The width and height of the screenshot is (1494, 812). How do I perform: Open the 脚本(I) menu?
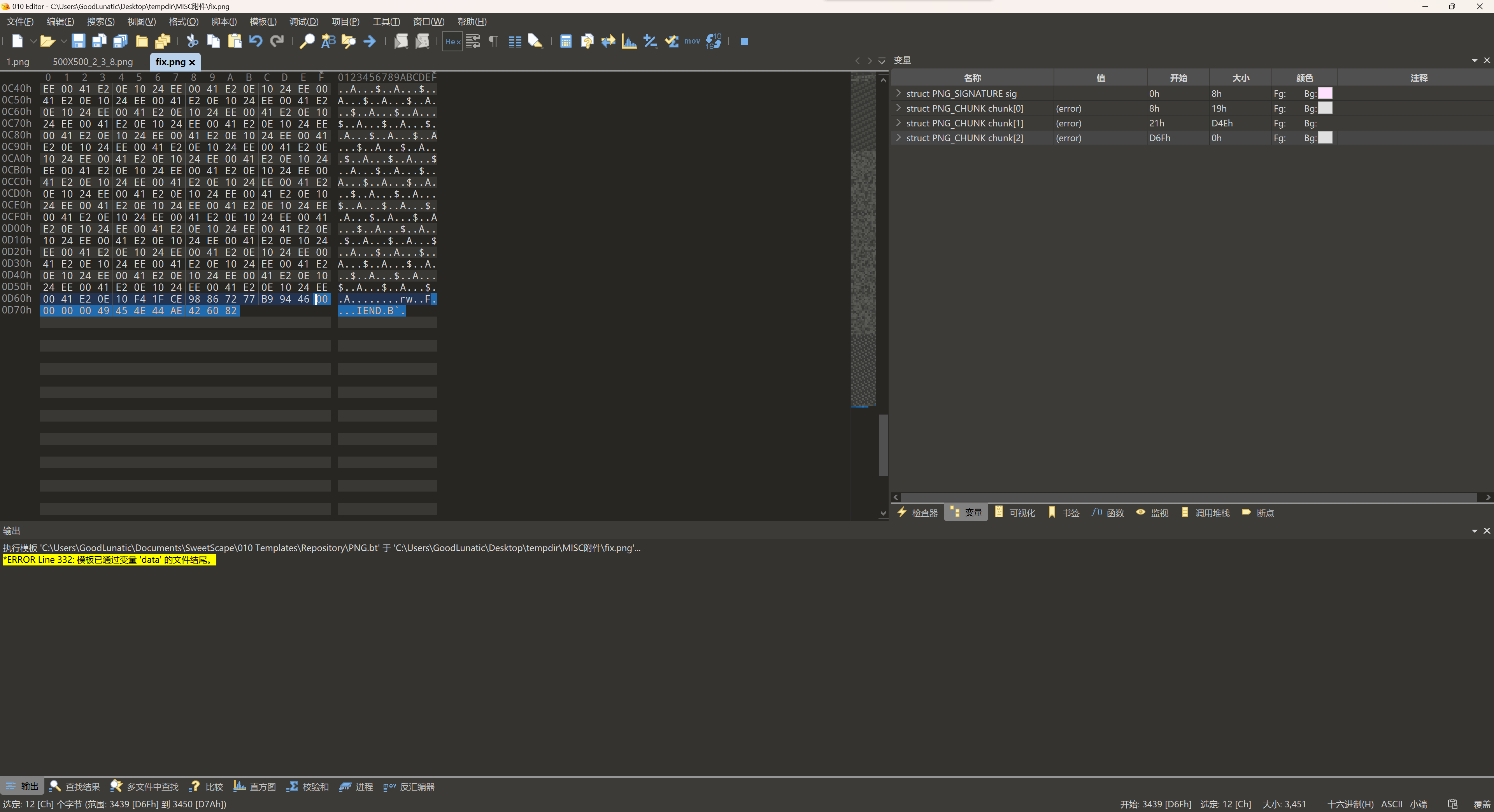(x=224, y=21)
